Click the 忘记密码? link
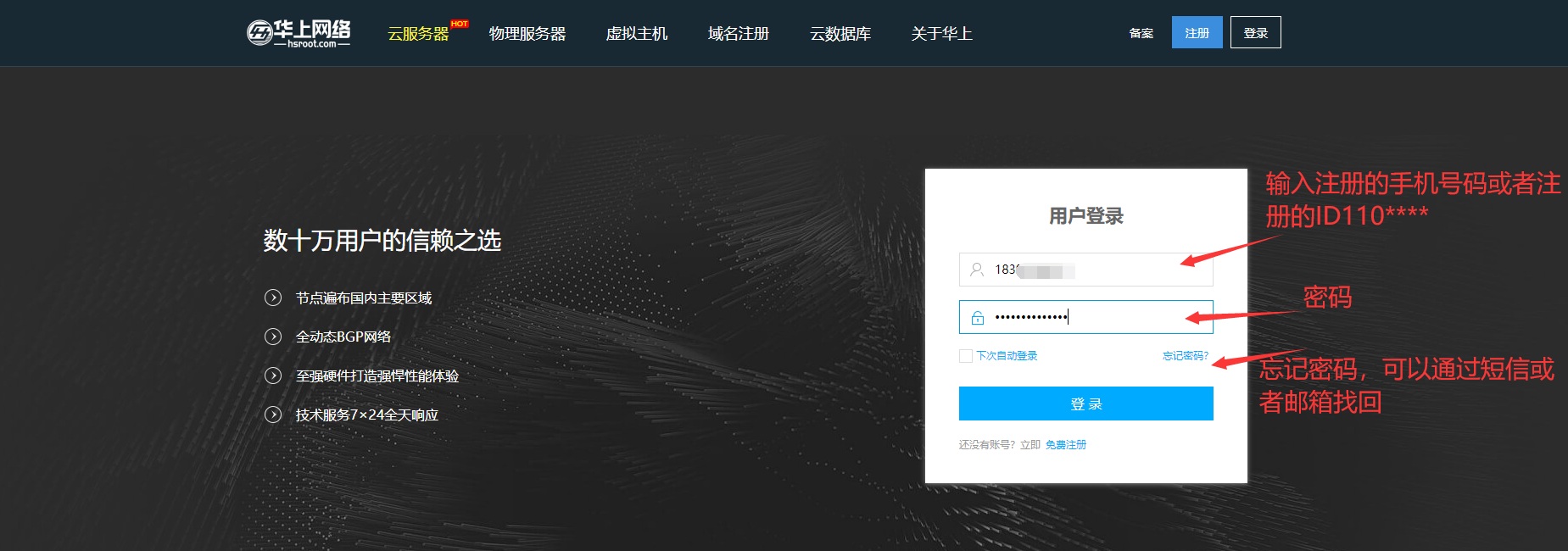This screenshot has width=1568, height=551. (x=1186, y=356)
